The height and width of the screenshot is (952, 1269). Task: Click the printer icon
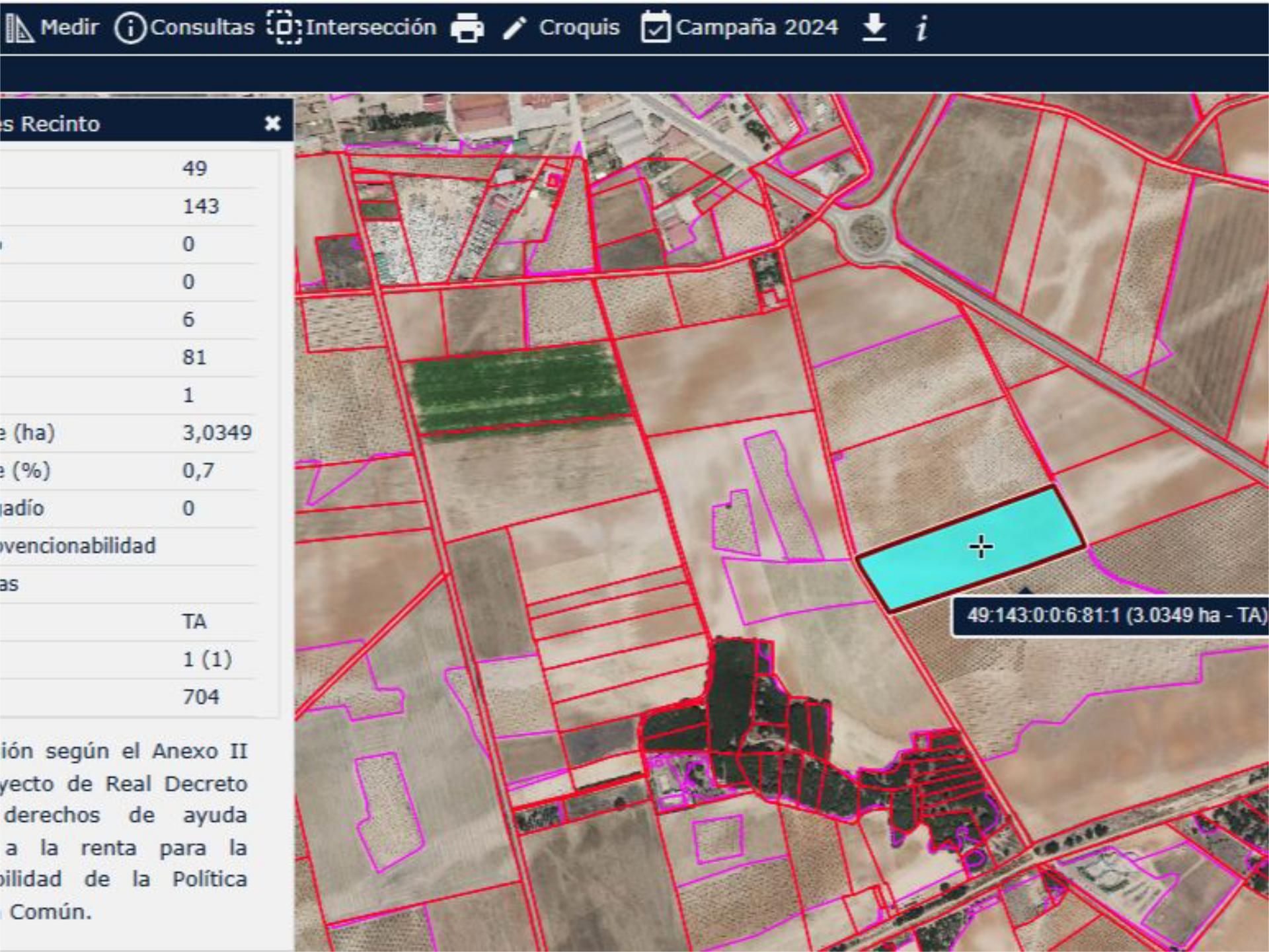(x=467, y=28)
